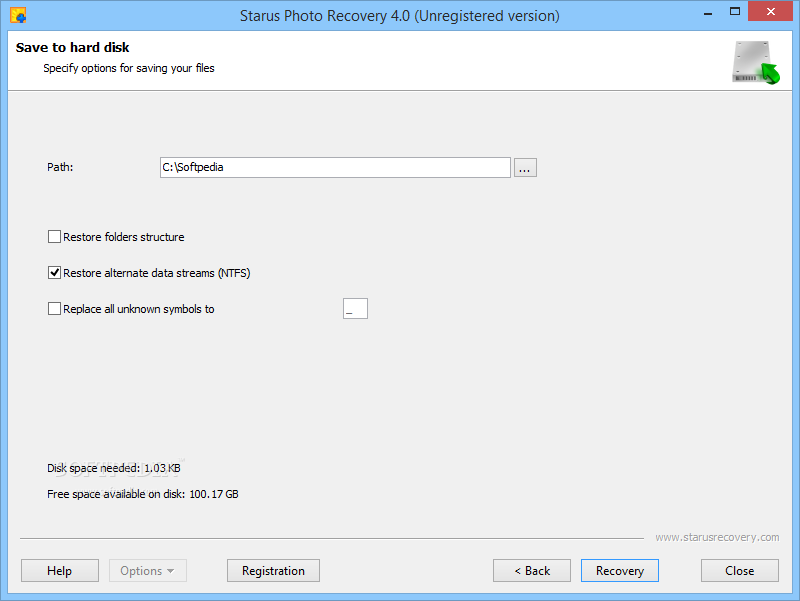Go back with the < Back button
Screen dimensions: 800x601
tap(532, 570)
